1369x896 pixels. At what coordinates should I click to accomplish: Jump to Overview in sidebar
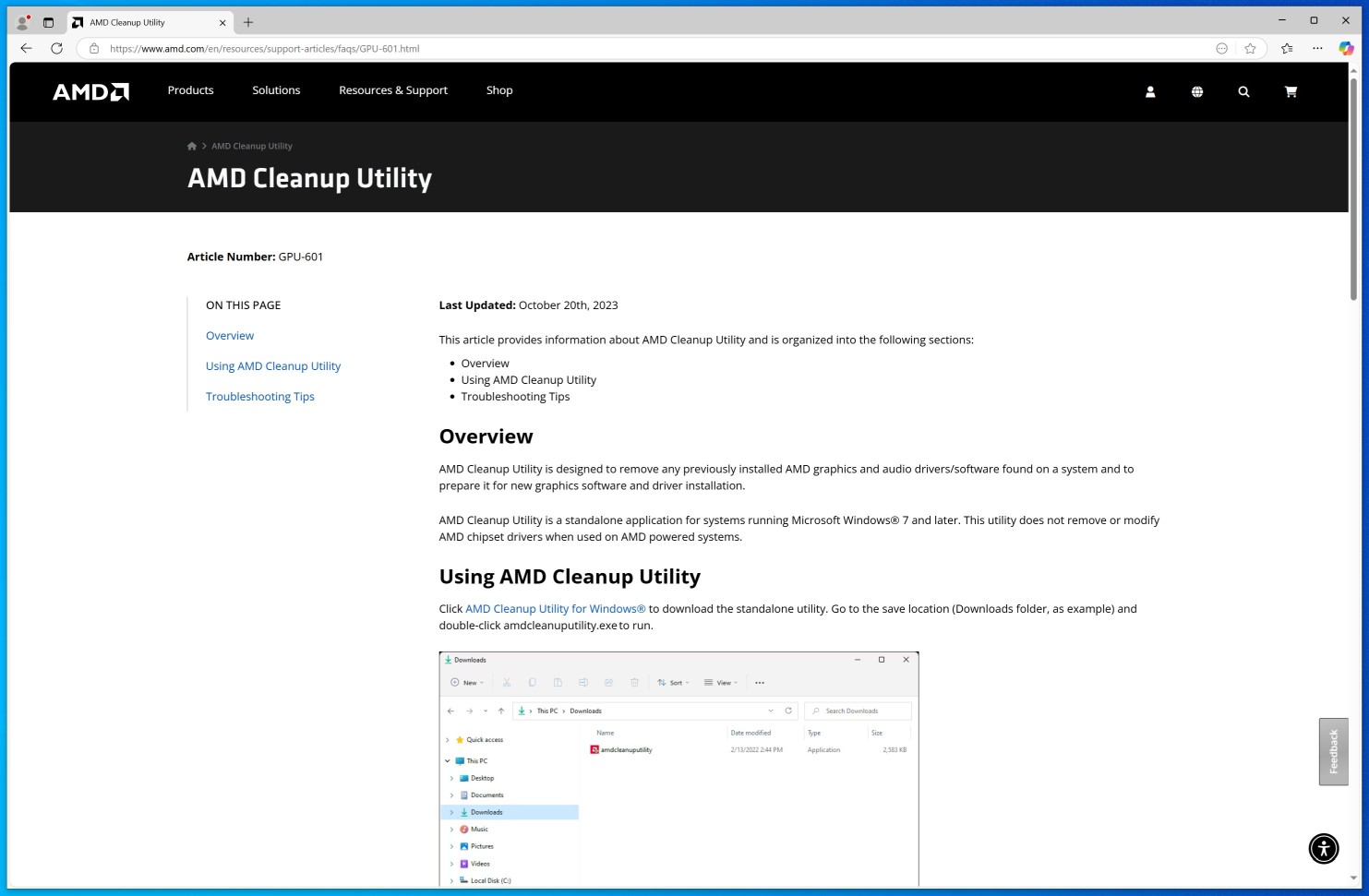click(230, 336)
